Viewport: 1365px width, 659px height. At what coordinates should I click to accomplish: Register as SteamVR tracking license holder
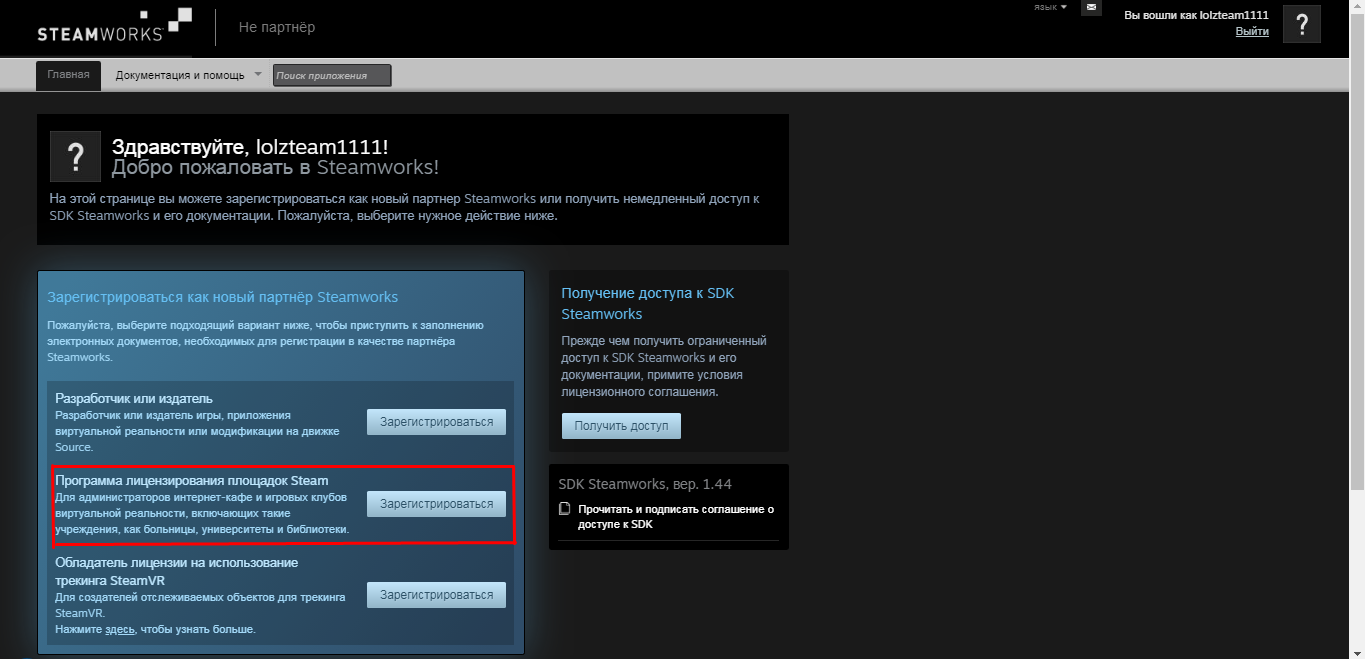coord(436,595)
